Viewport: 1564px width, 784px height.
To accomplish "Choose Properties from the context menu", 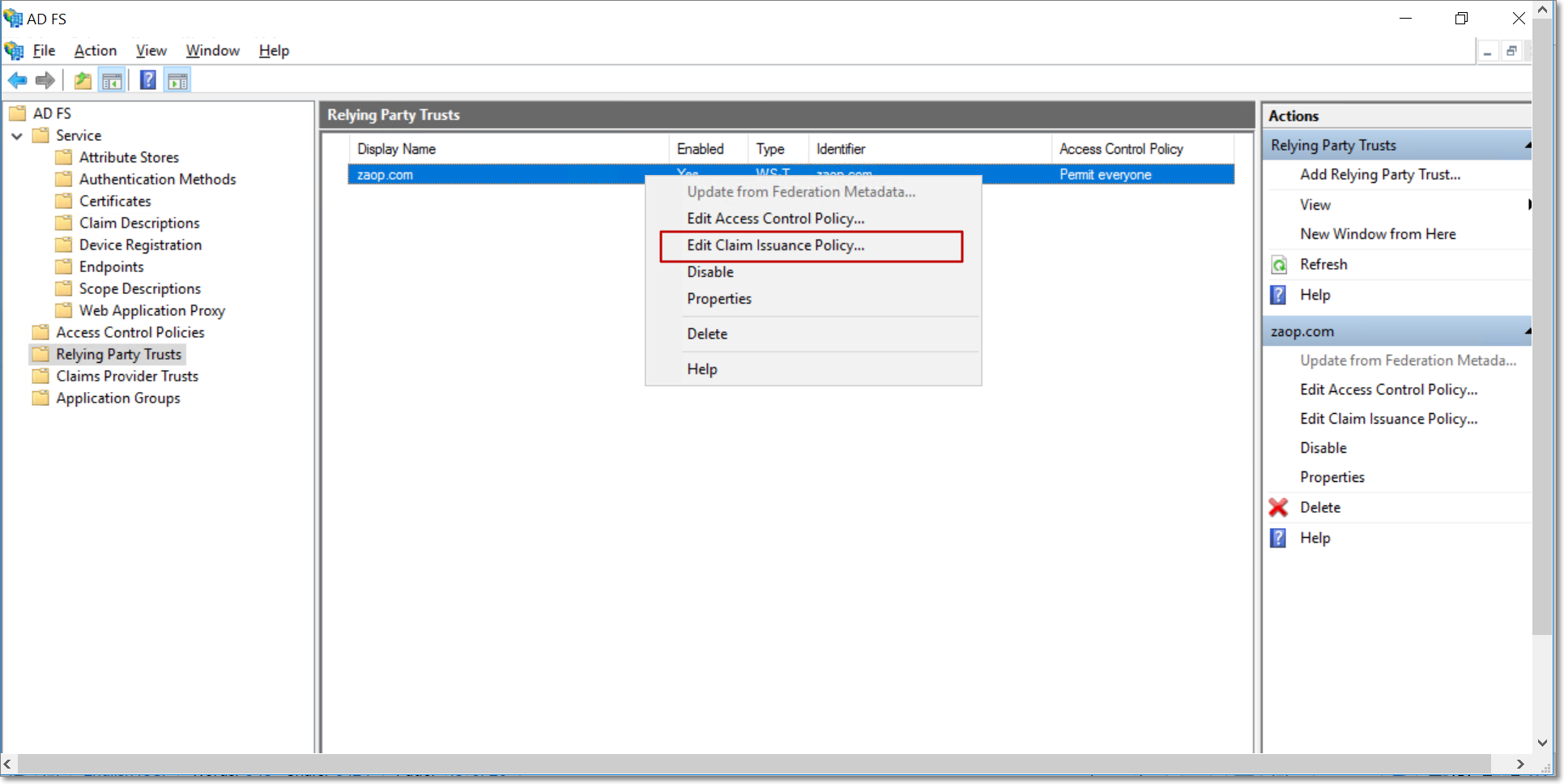I will click(718, 299).
